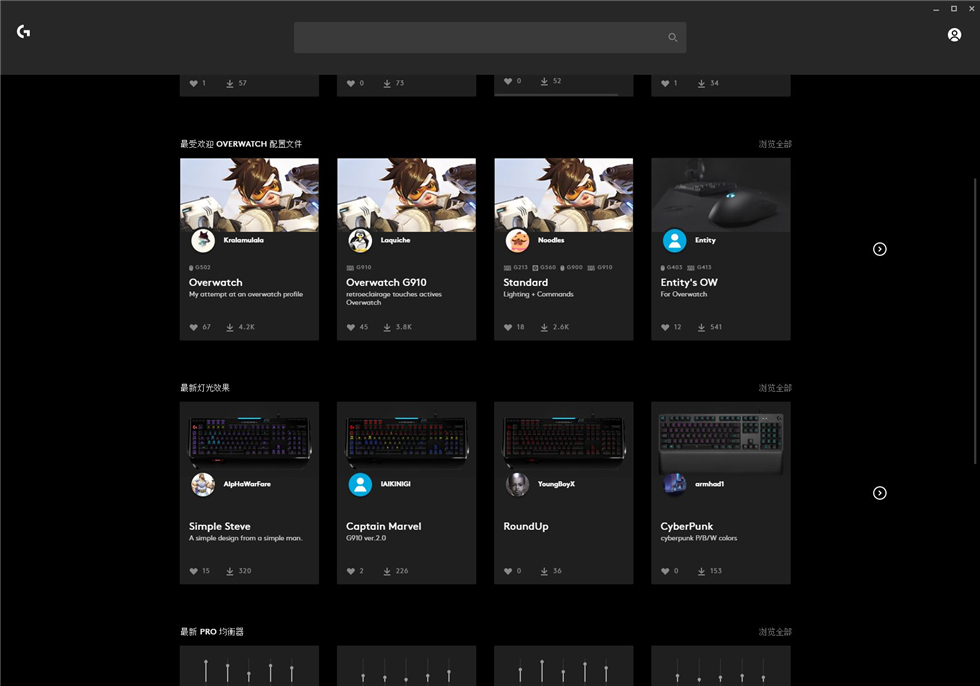The height and width of the screenshot is (686, 980).
Task: Open the Overwatch G910 Tracer thumbnail
Action: 406,195
